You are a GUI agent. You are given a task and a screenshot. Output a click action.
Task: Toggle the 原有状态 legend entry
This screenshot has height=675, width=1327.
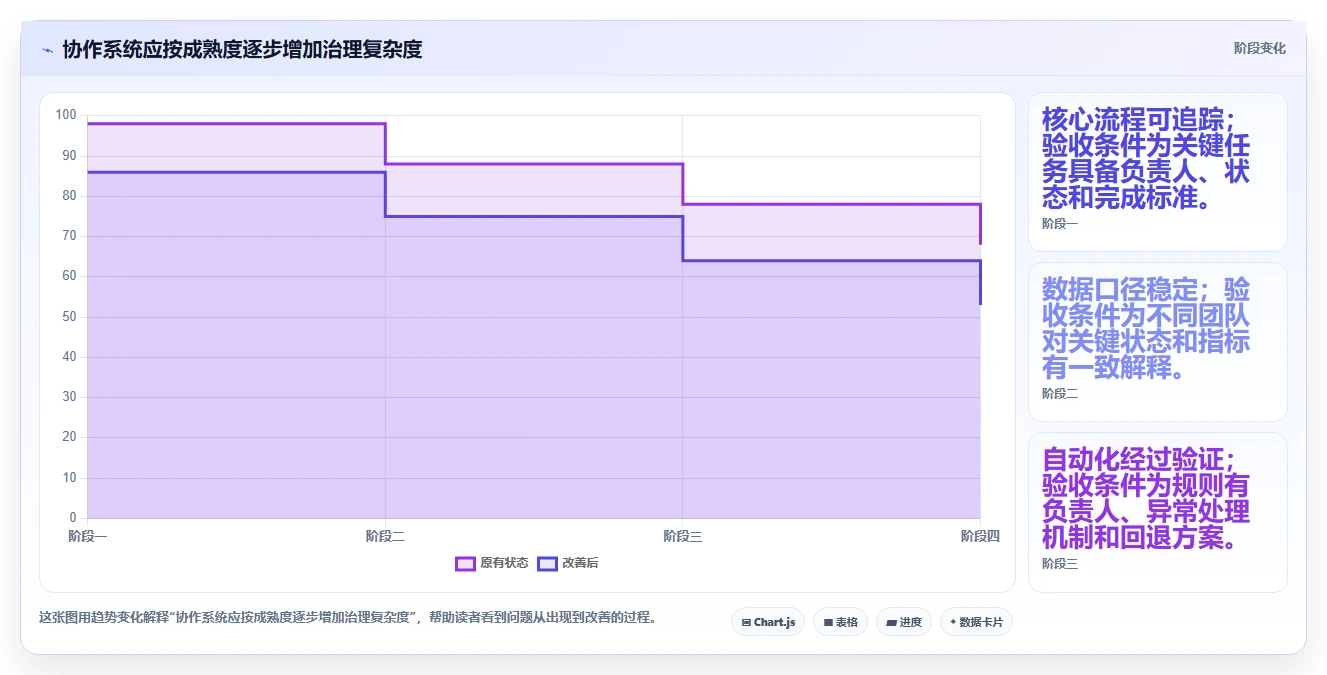[492, 563]
